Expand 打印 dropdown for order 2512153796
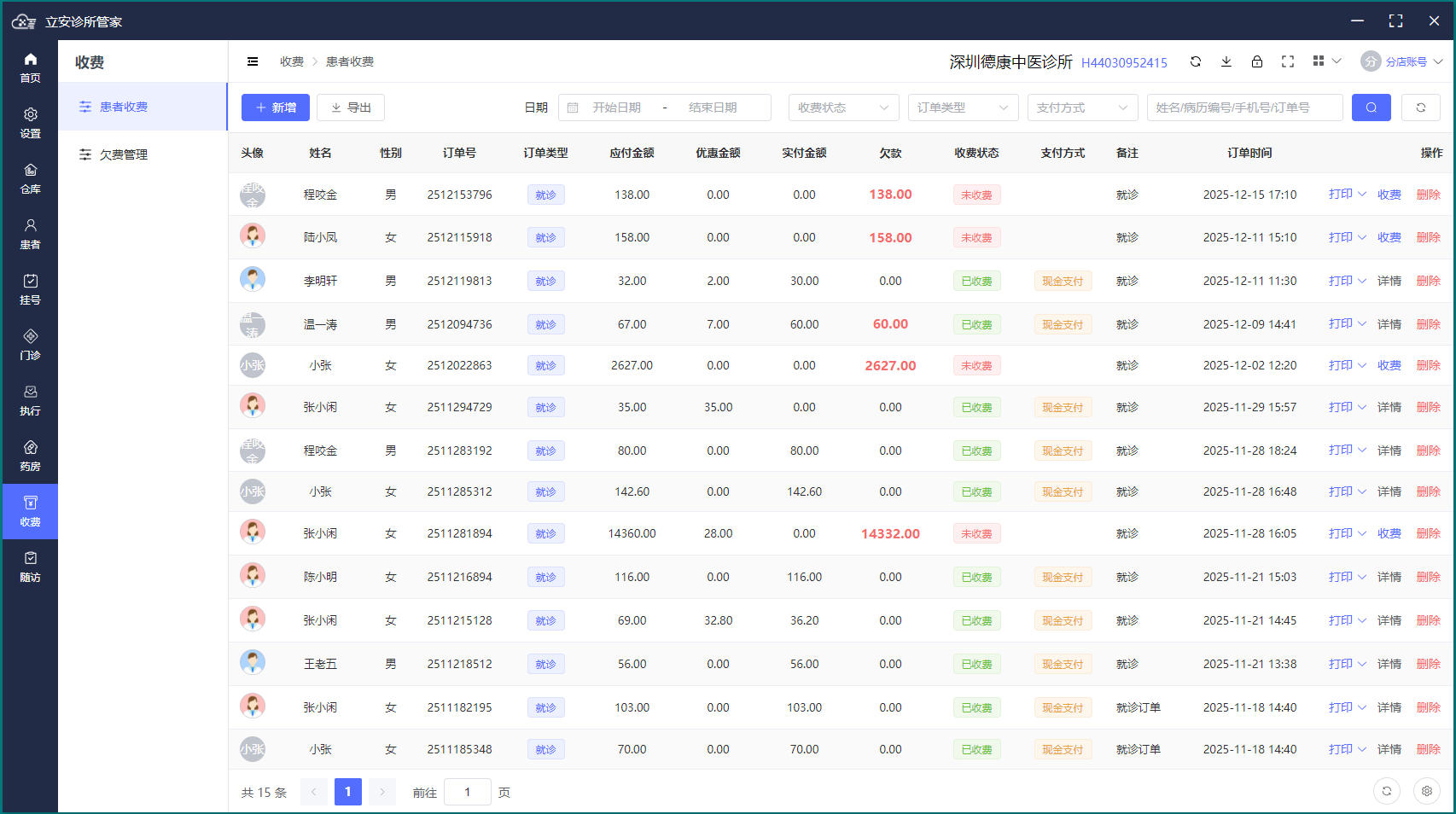The height and width of the screenshot is (814, 1456). point(1348,195)
